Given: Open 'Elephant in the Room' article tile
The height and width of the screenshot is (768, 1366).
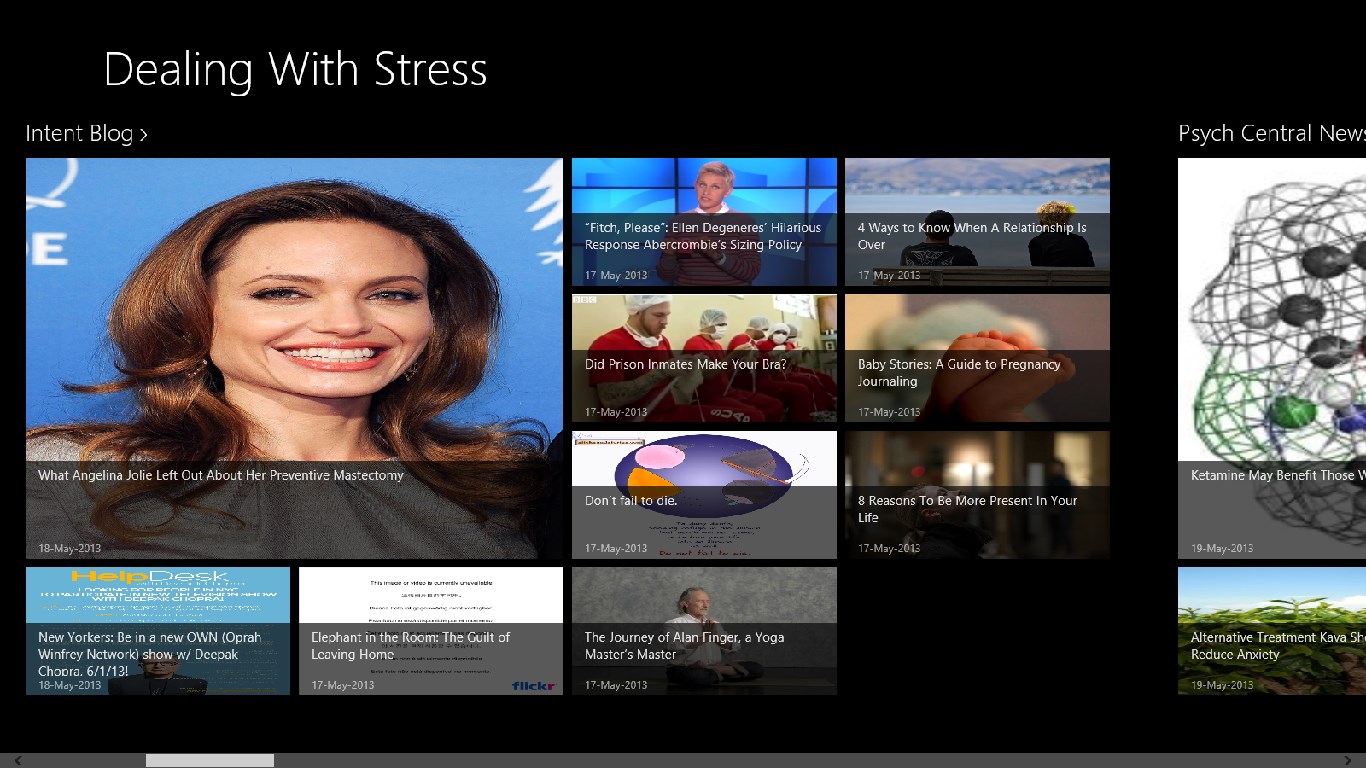Looking at the screenshot, I should (x=431, y=631).
